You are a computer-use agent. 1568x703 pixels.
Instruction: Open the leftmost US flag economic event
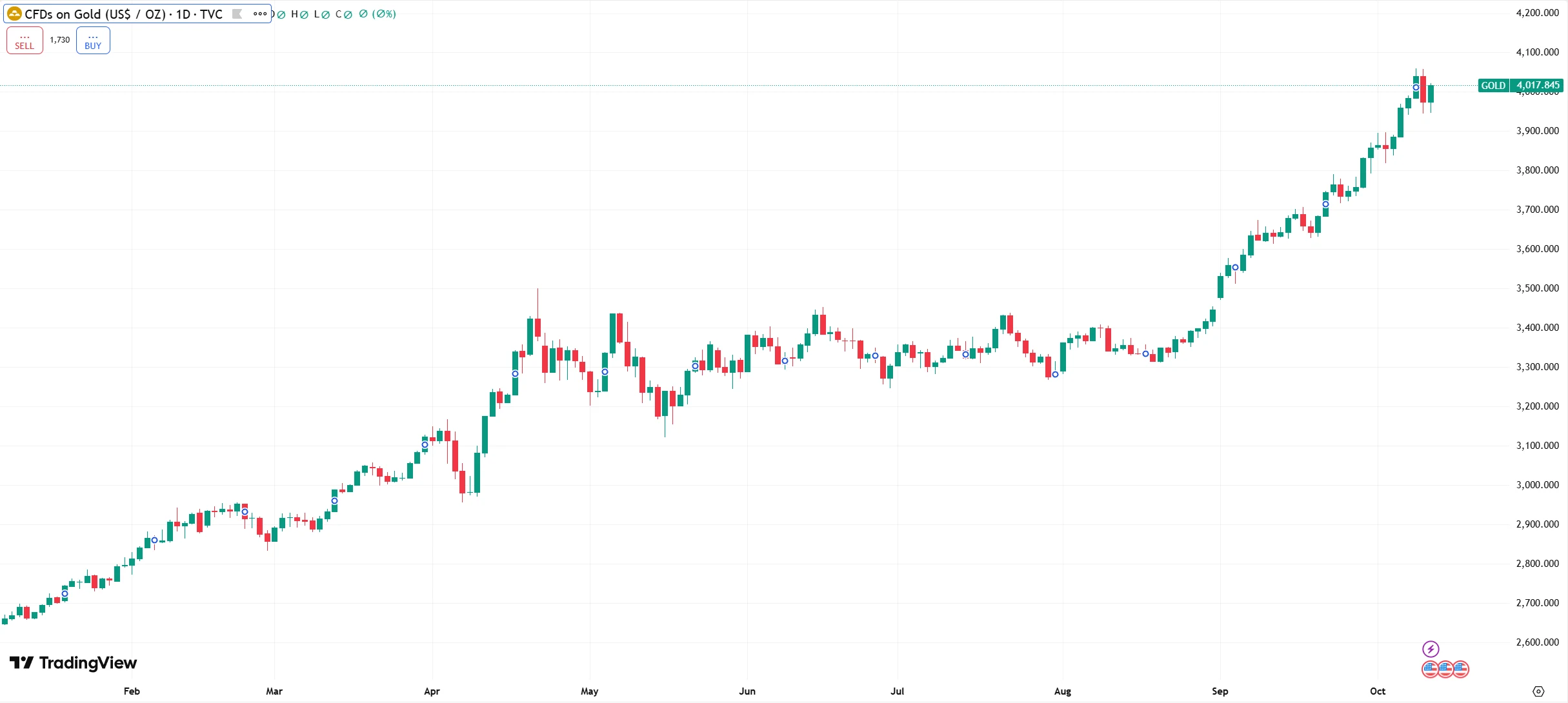(1430, 669)
